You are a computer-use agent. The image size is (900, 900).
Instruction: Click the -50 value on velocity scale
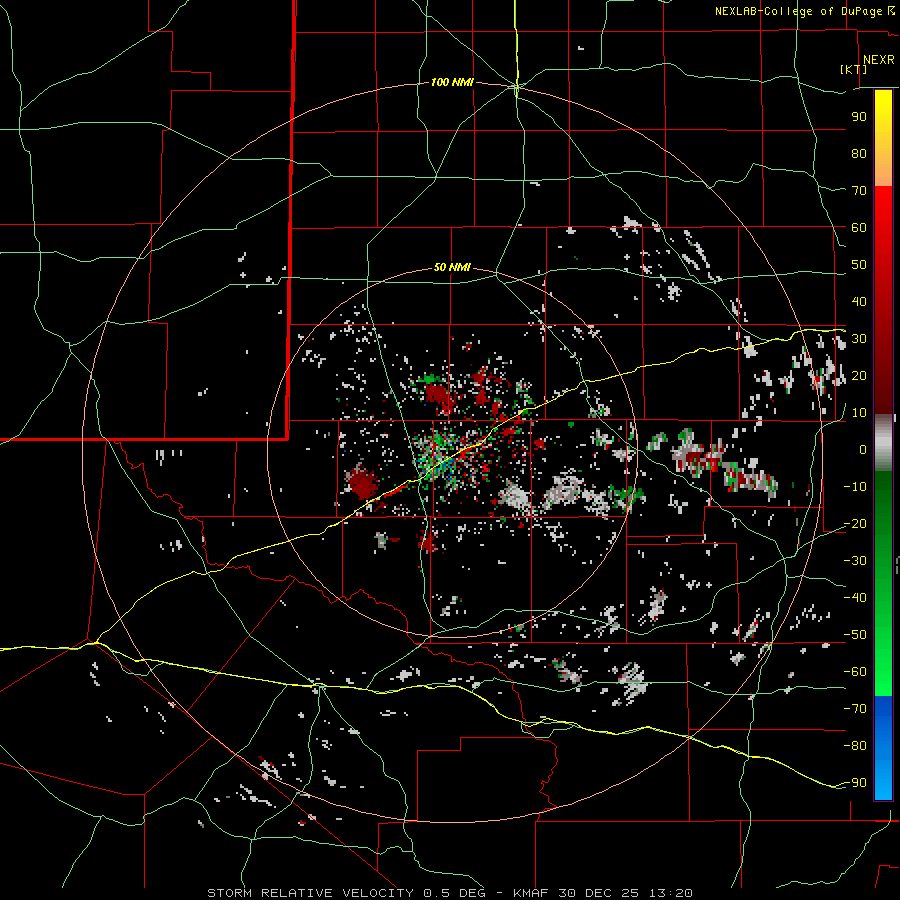(855, 635)
